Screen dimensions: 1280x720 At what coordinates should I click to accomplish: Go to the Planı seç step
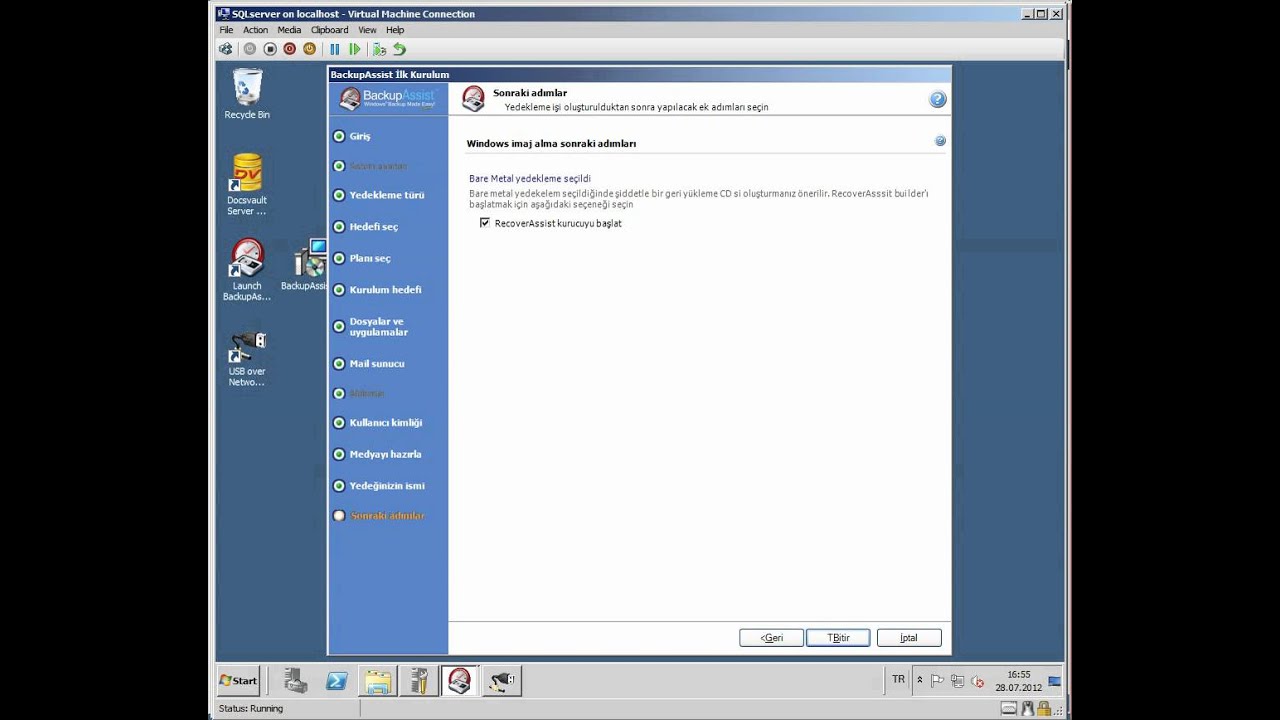click(370, 258)
